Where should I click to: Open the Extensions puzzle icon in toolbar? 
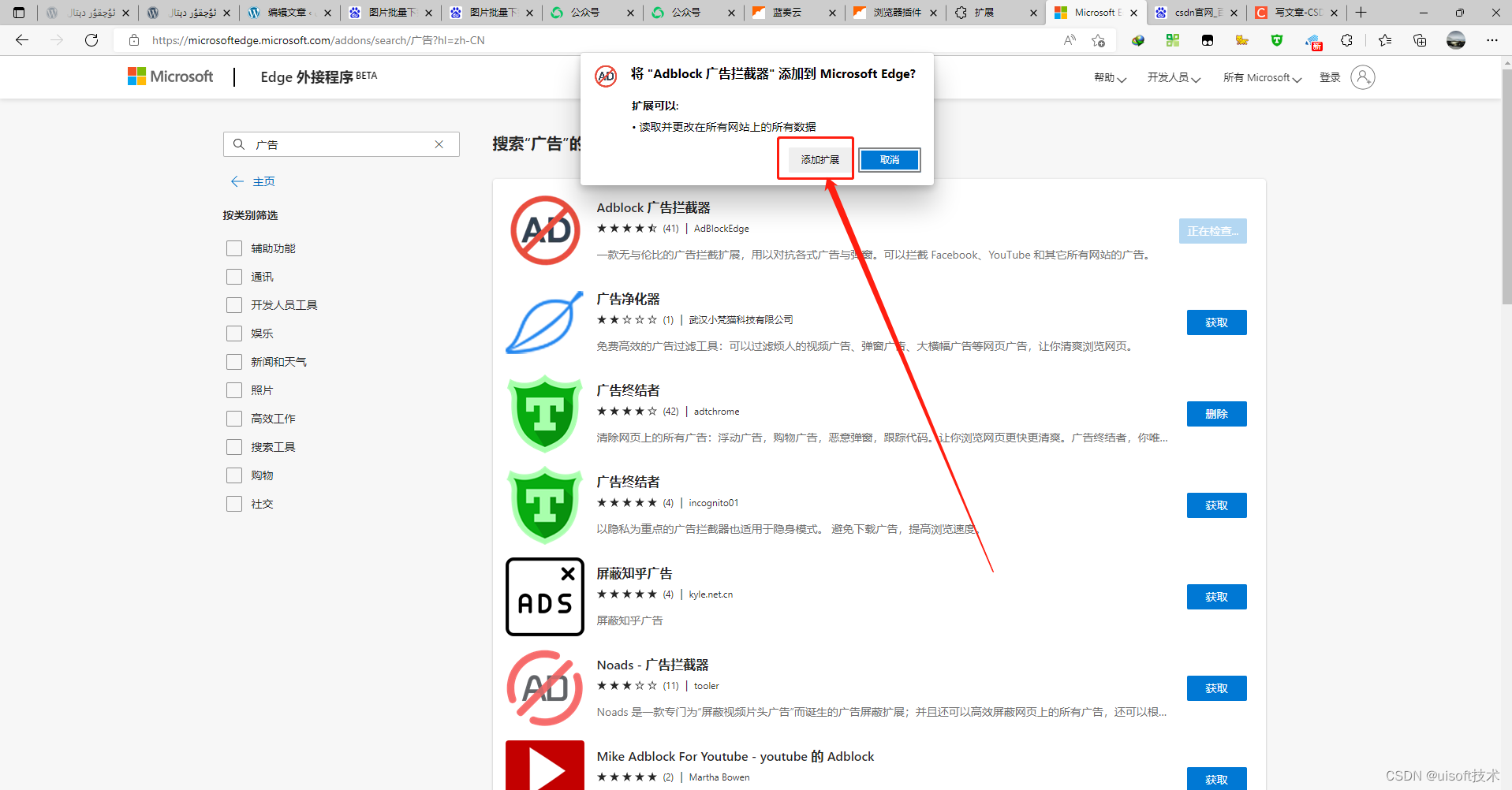pos(1347,40)
